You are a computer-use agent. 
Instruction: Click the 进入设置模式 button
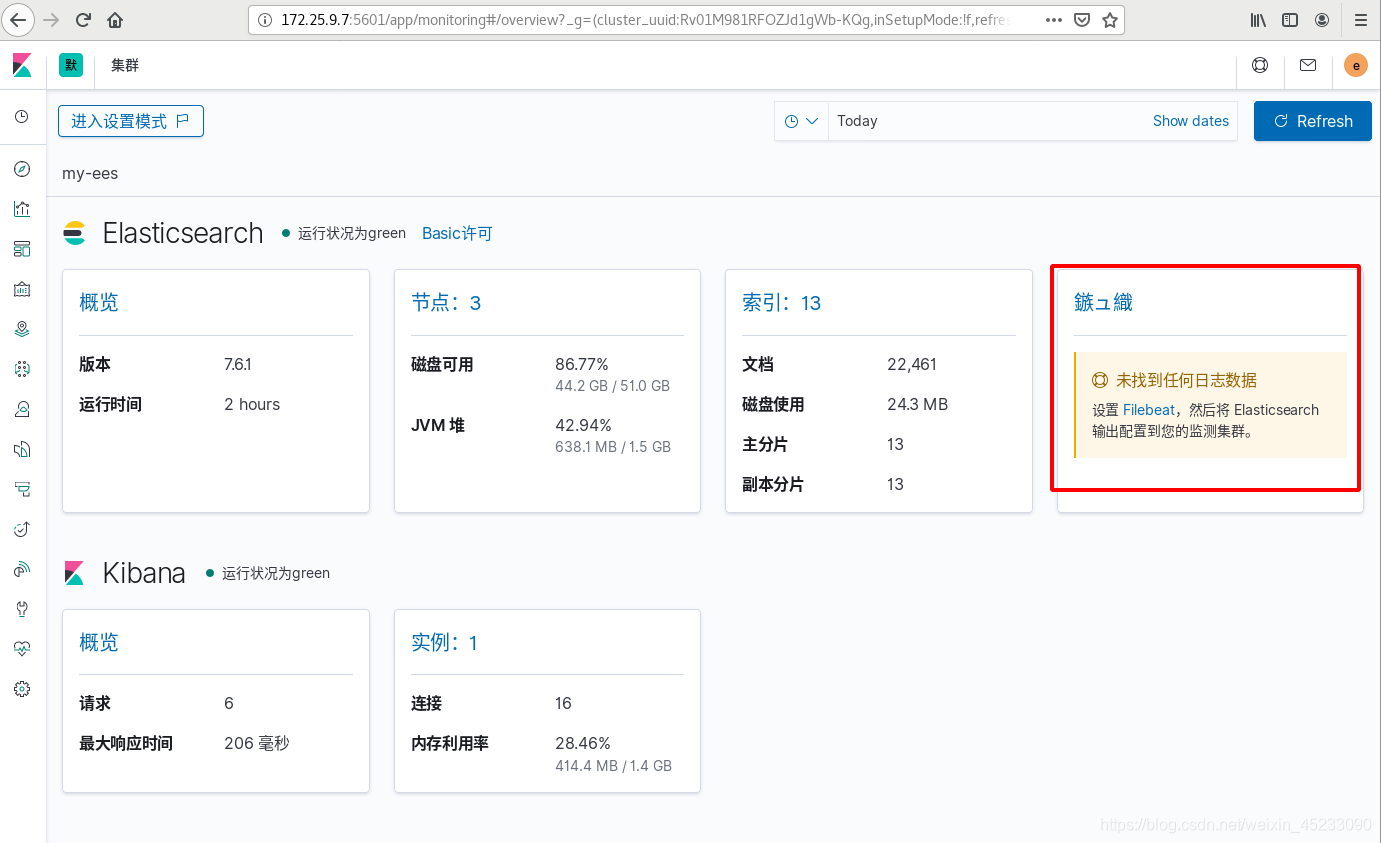[131, 121]
